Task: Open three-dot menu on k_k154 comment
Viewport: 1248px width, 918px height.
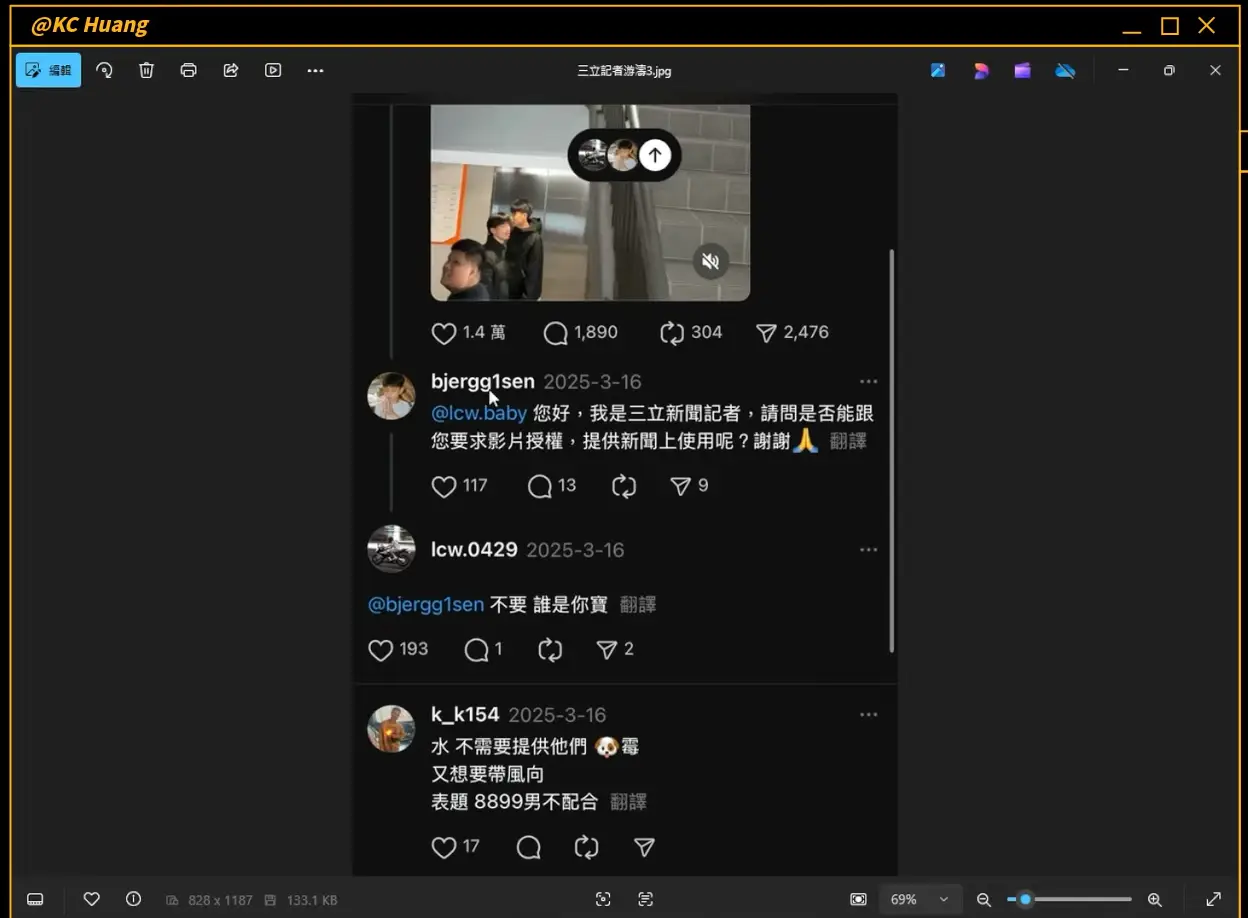Action: 868,714
